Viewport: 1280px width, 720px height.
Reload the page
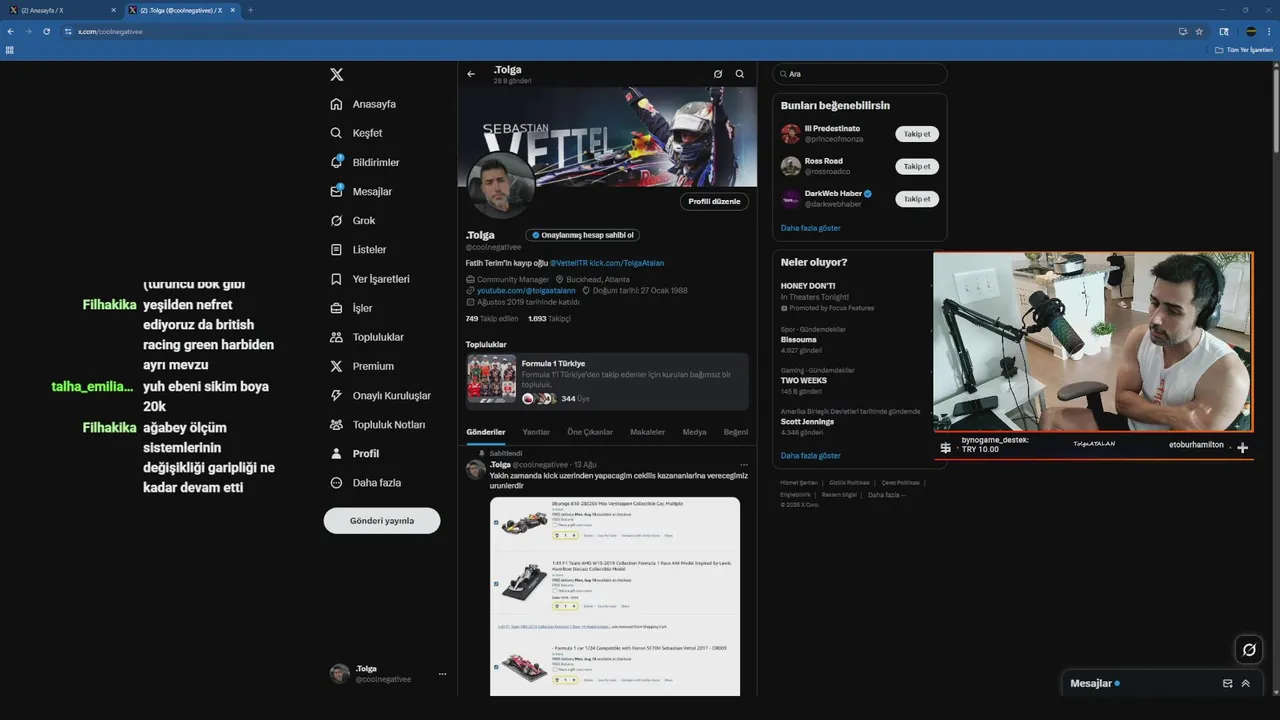46,31
